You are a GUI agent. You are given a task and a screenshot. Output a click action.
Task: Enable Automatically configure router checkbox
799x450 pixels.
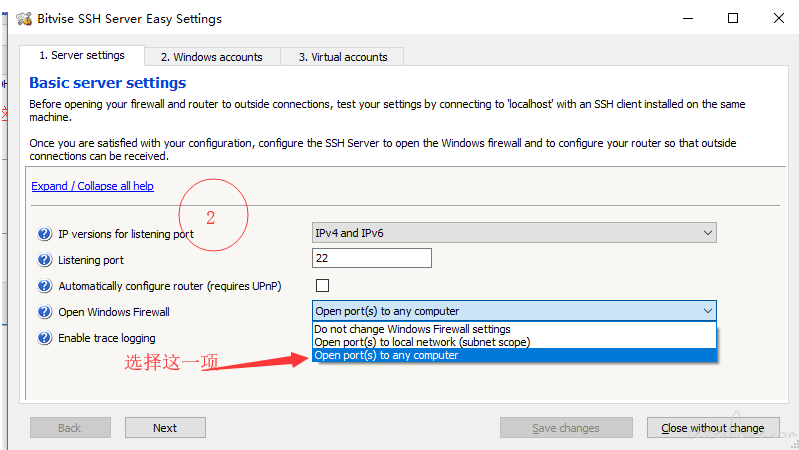322,285
